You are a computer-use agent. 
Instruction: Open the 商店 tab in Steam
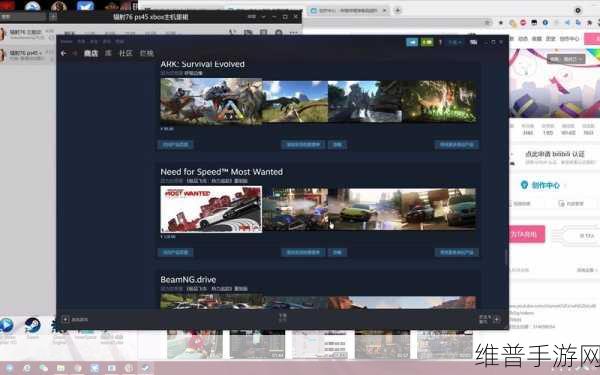91,53
